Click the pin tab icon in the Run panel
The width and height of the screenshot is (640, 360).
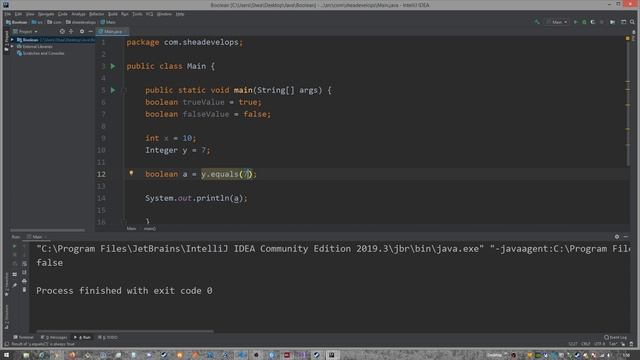click(x=15, y=285)
